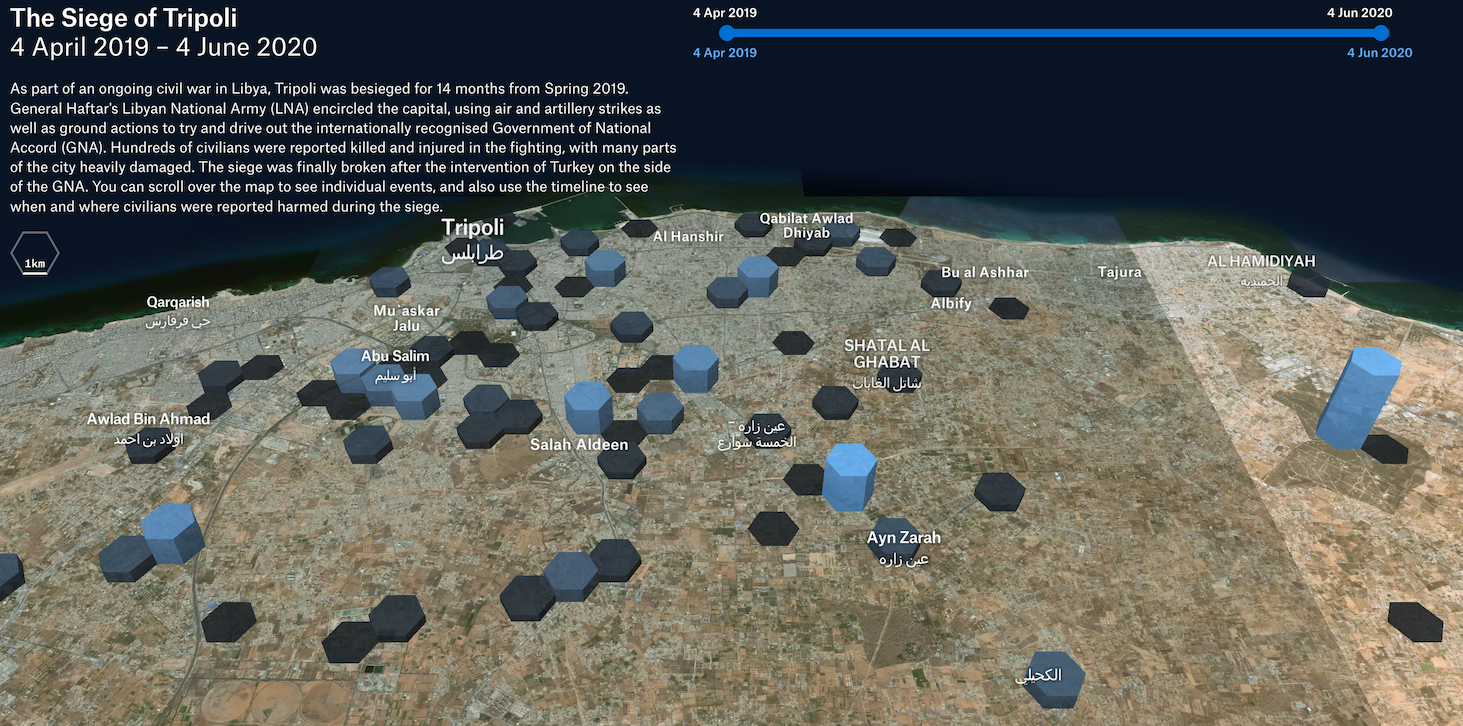Screen dimensions: 1463x726
Task: Click the Qarqarish district label
Action: [x=178, y=302]
